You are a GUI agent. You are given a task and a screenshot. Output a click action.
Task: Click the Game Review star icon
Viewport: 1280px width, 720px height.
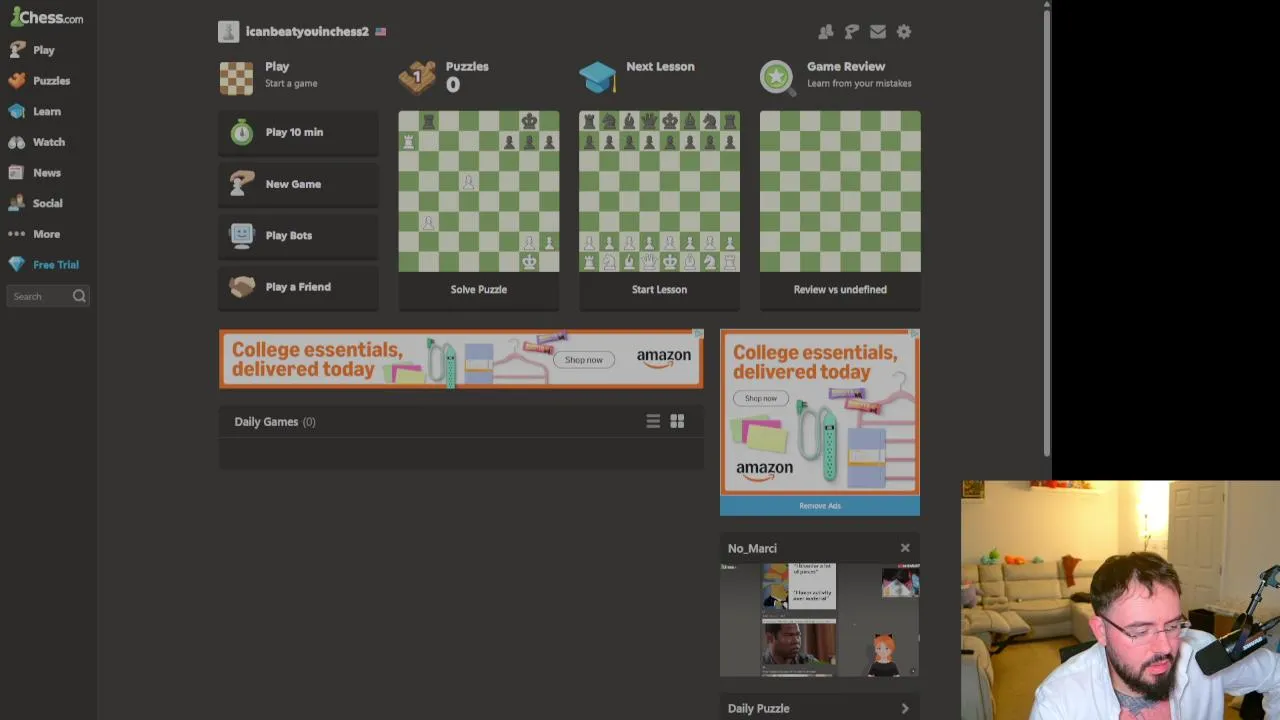777,77
